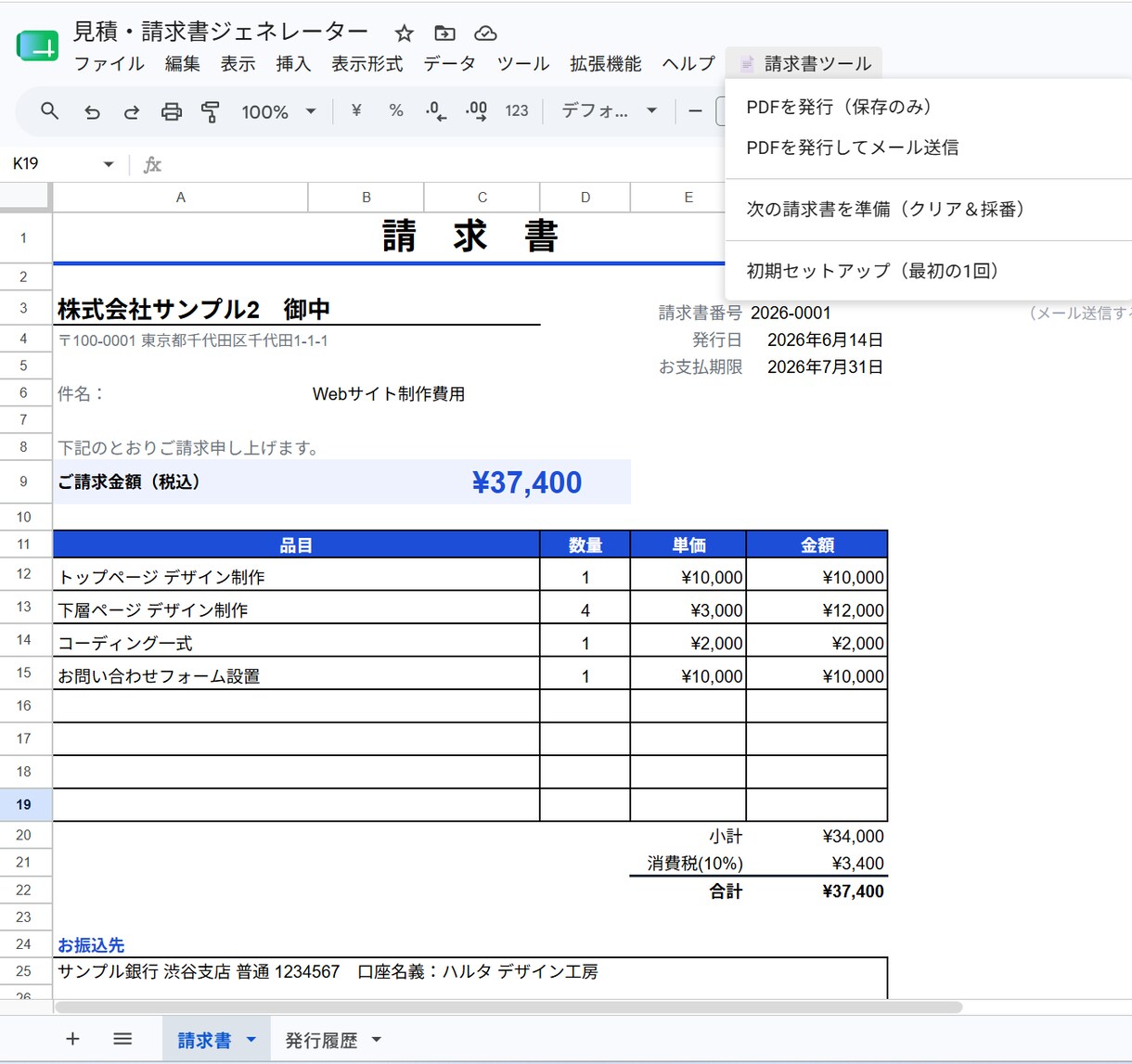This screenshot has height=1064, width=1132.
Task: Open the default font dropdown
Action: [609, 111]
